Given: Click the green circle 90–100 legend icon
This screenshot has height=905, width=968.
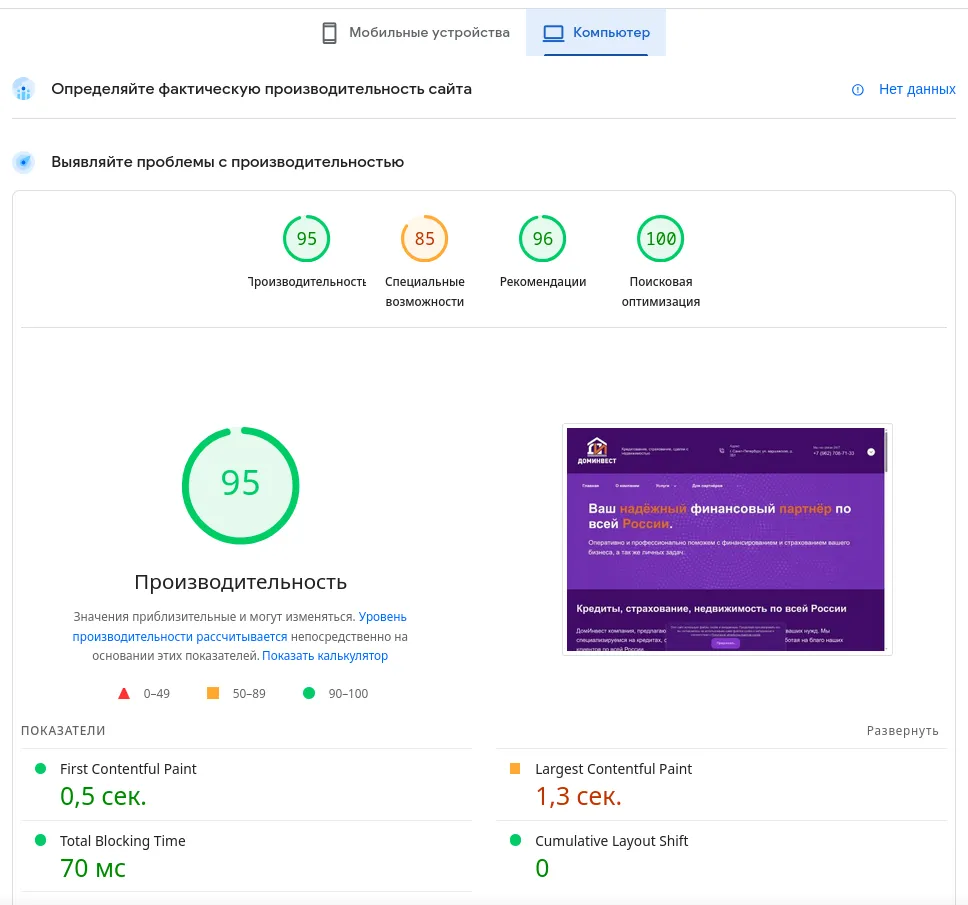Looking at the screenshot, I should [309, 693].
